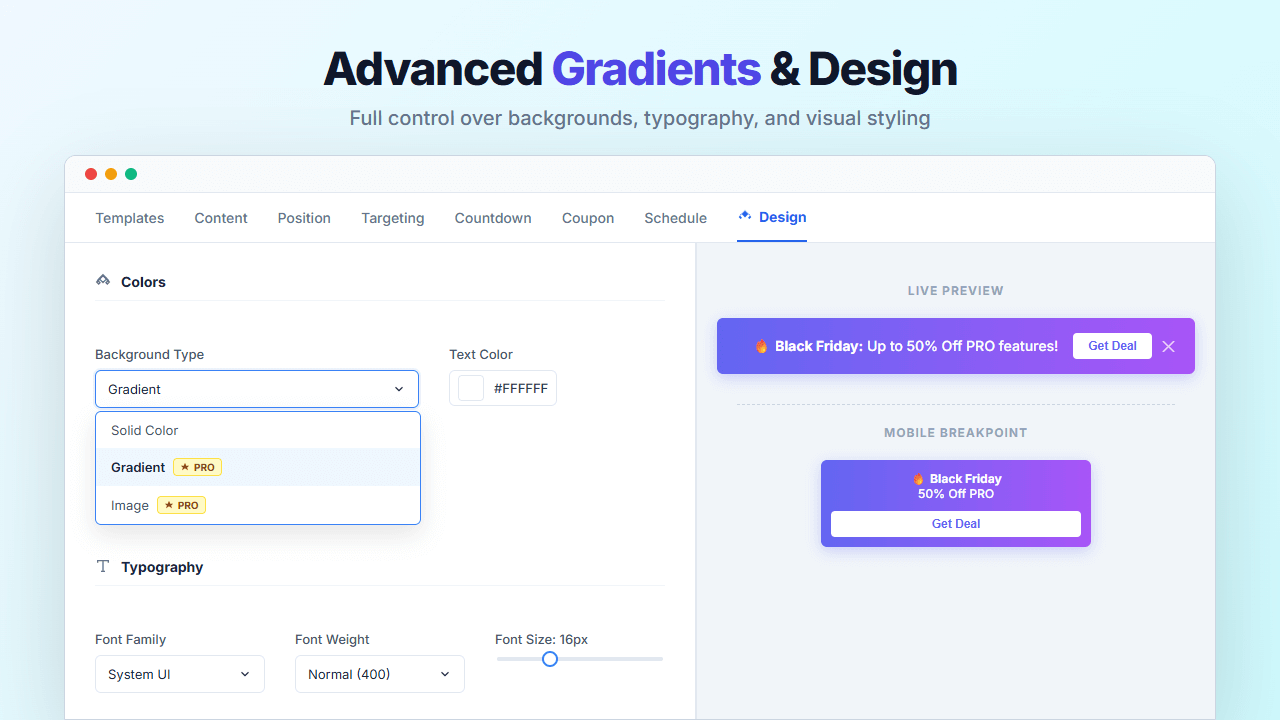Screen dimensions: 1280x720
Task: Click the Text Color label
Action: click(481, 354)
